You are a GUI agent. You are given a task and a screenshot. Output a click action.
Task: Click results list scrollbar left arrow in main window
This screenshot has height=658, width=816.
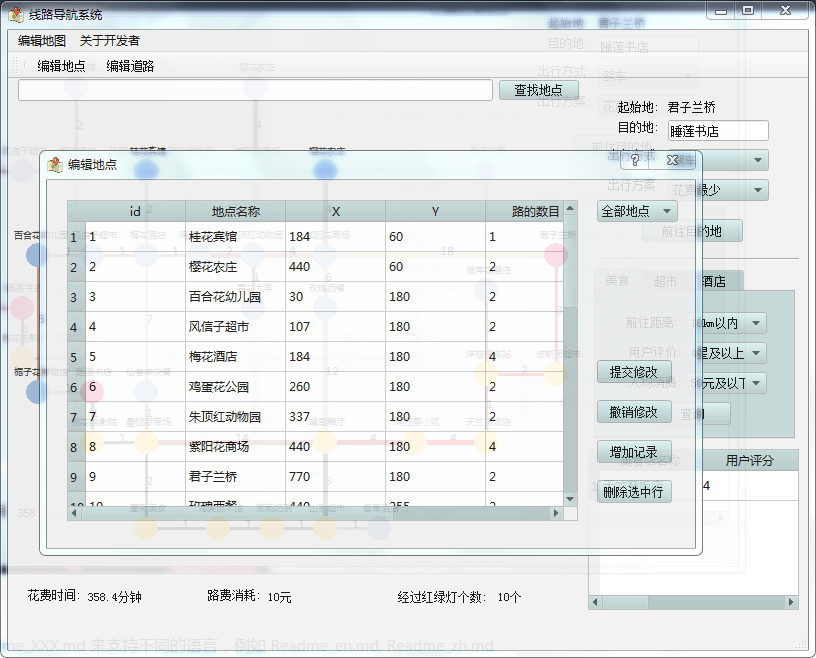[595, 602]
